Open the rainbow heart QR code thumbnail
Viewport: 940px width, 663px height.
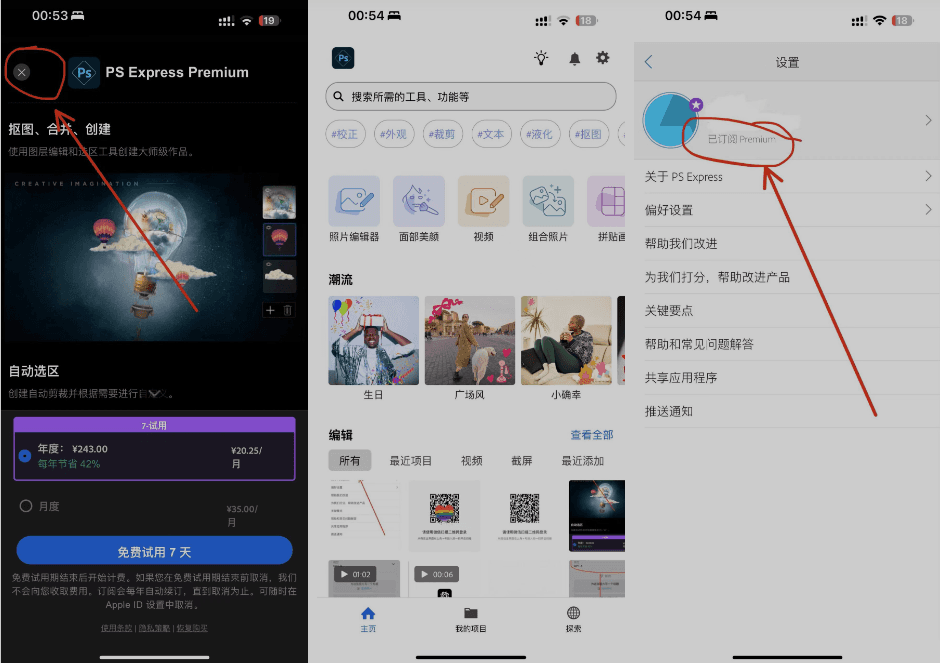(444, 516)
